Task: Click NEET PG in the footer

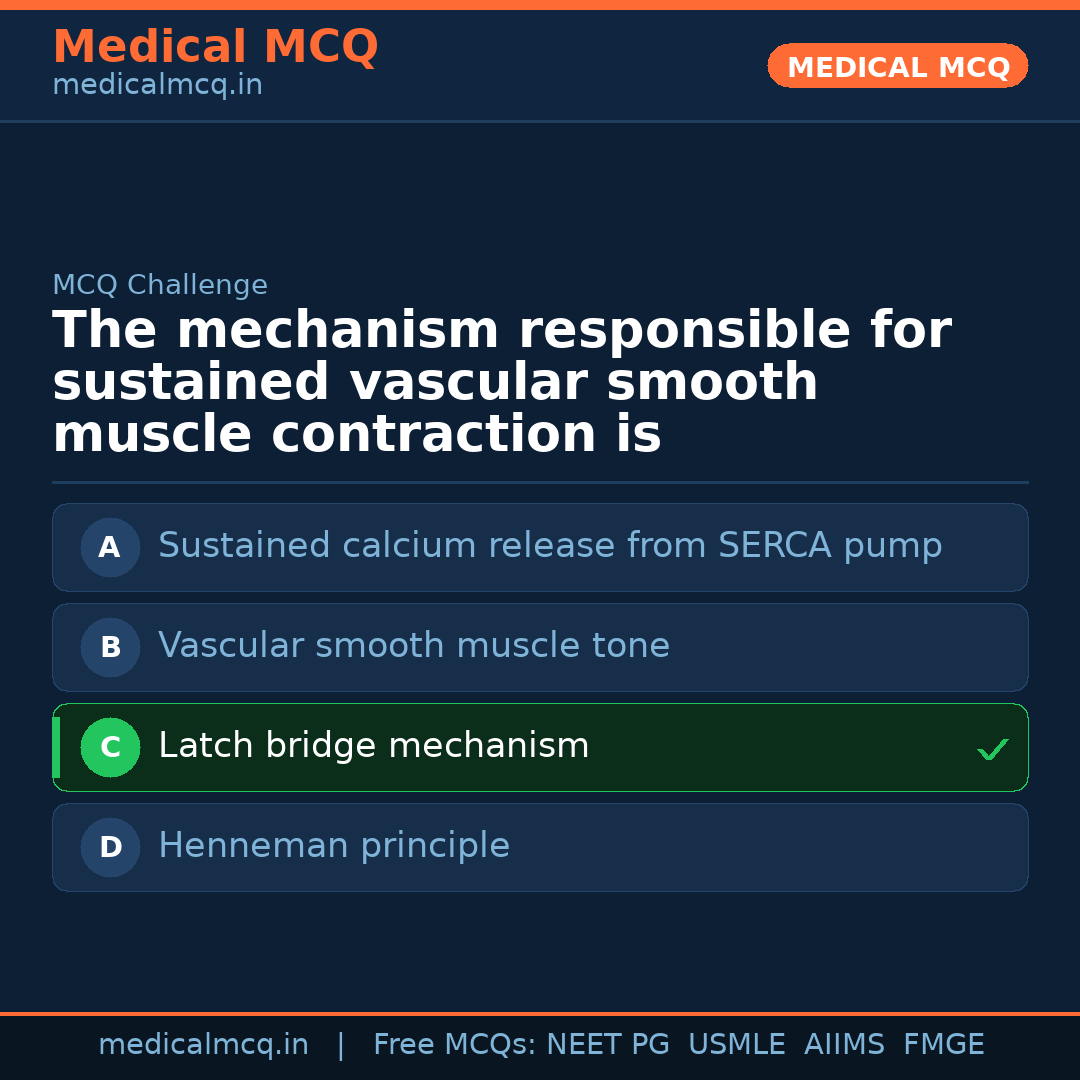Action: click(x=608, y=1045)
